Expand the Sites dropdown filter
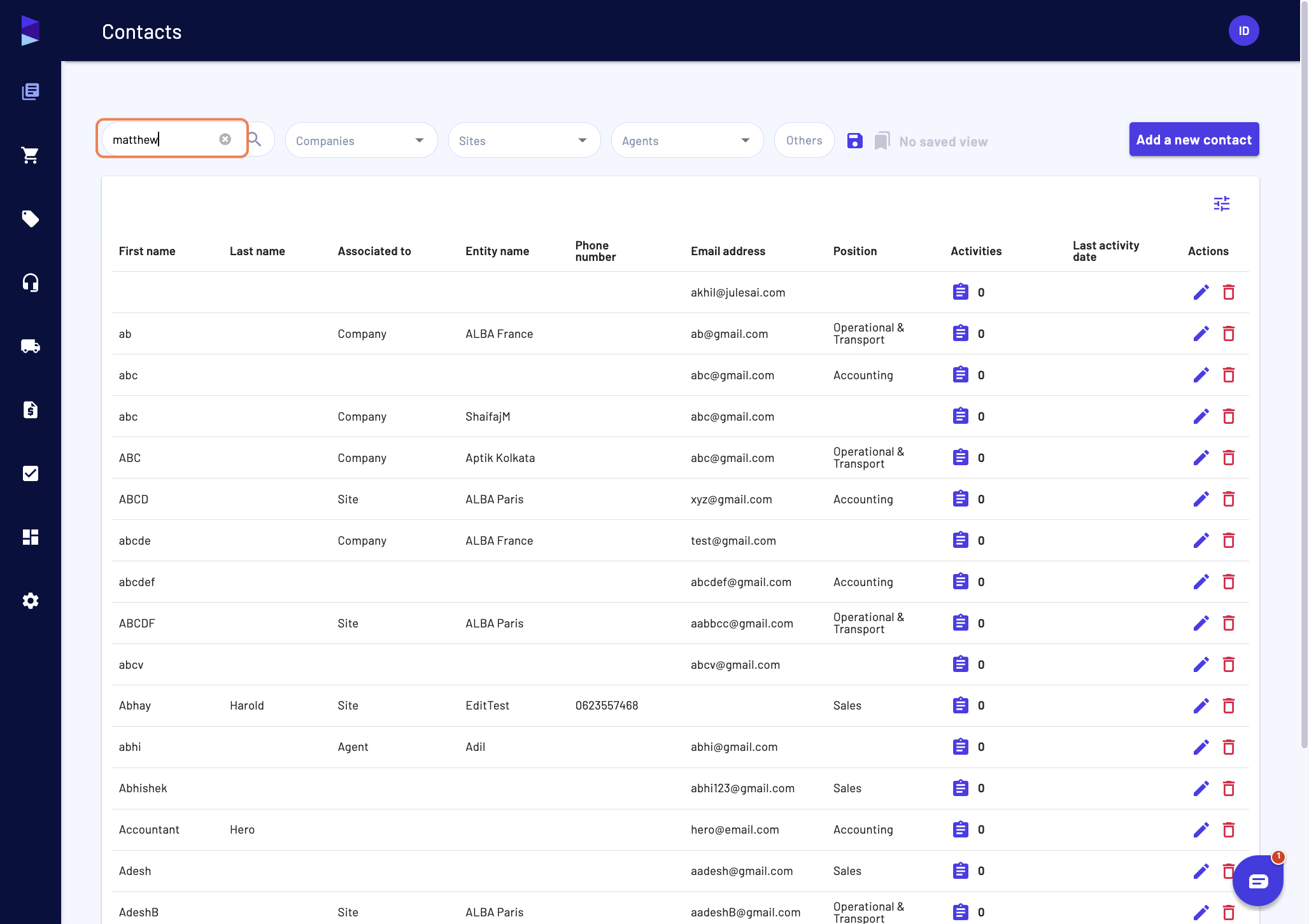Viewport: 1309px width, 924px height. [x=525, y=140]
